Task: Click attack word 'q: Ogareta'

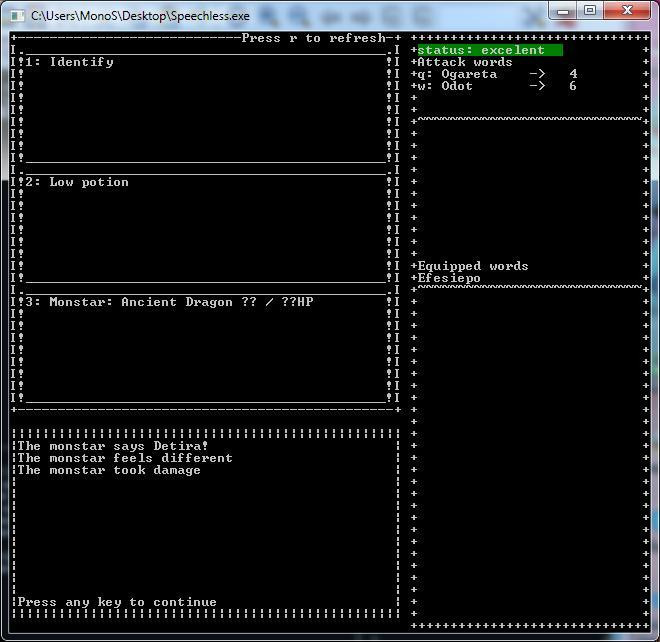Action: pos(457,74)
